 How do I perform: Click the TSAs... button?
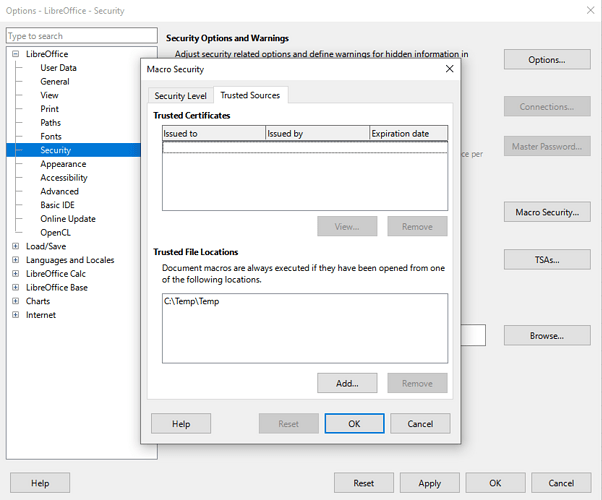(546, 260)
